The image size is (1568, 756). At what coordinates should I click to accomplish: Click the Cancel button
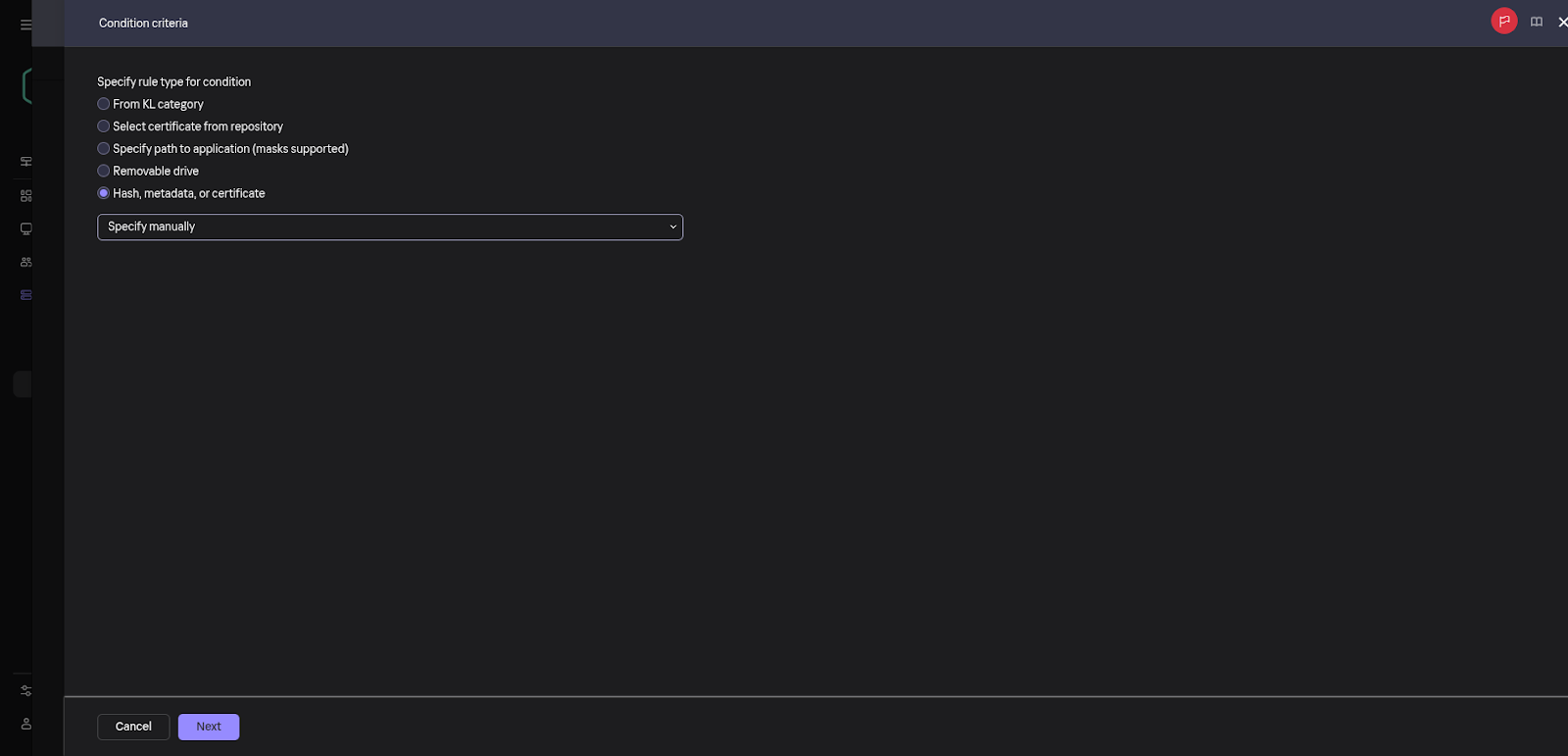[x=133, y=727]
